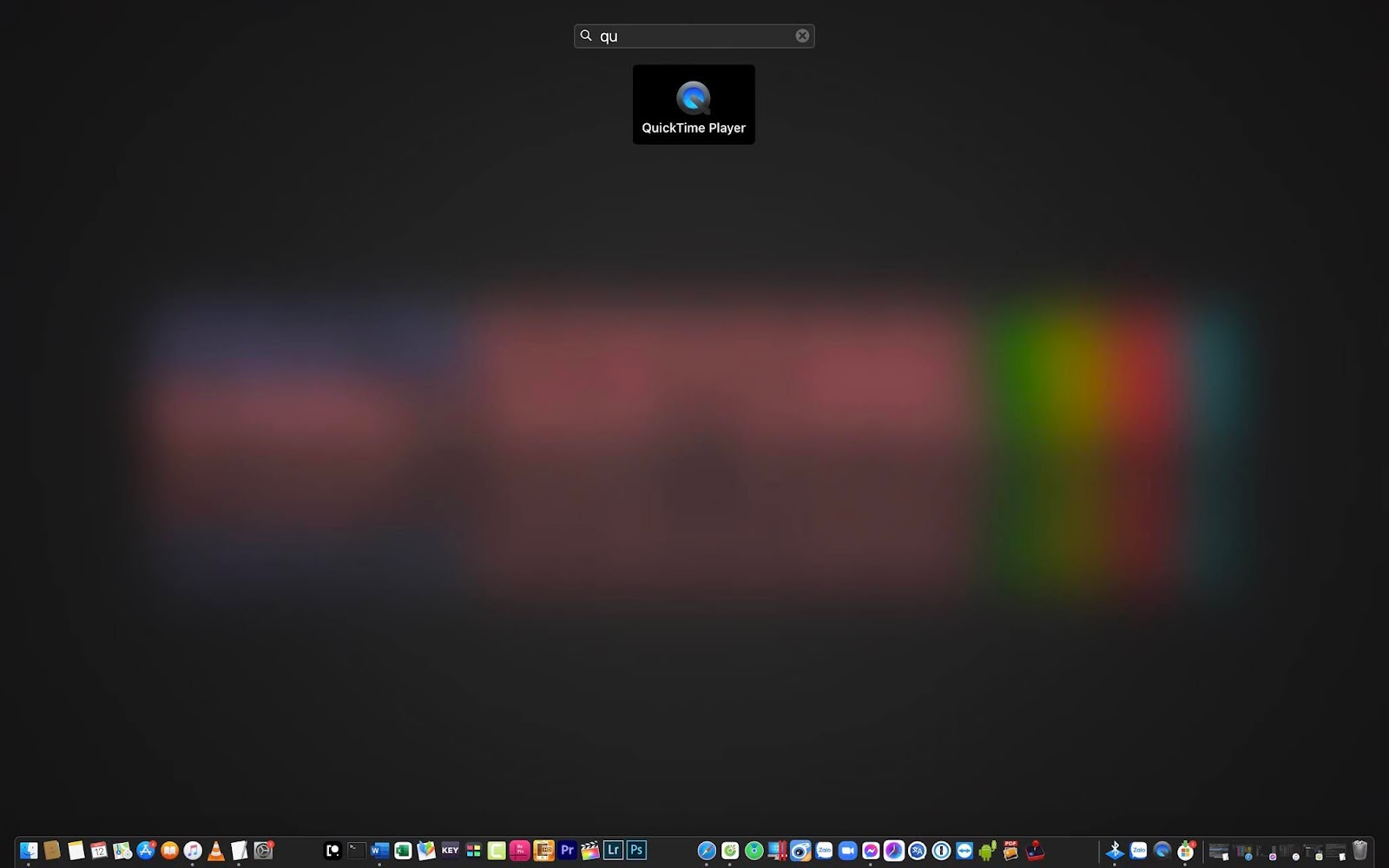The width and height of the screenshot is (1389, 868).
Task: Open the Zalo icon beside Zoom
Action: coord(825,851)
